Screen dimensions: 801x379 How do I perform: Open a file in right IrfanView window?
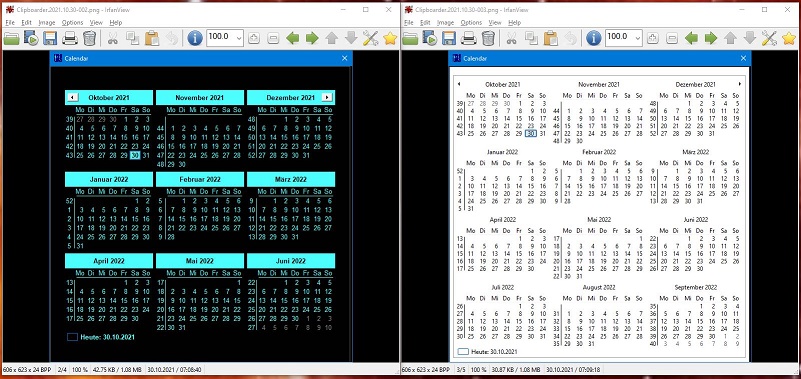point(410,38)
